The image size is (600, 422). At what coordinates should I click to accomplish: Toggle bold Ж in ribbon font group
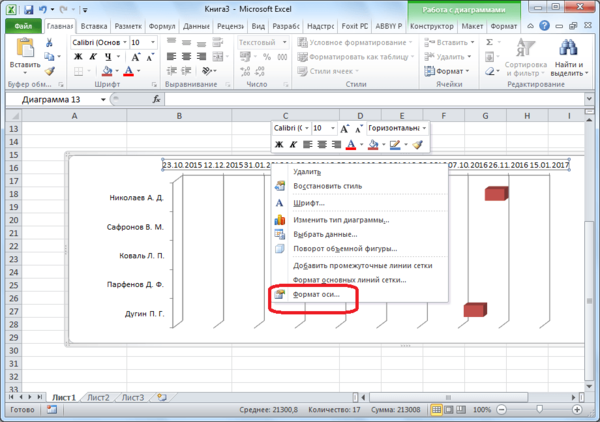click(x=78, y=57)
